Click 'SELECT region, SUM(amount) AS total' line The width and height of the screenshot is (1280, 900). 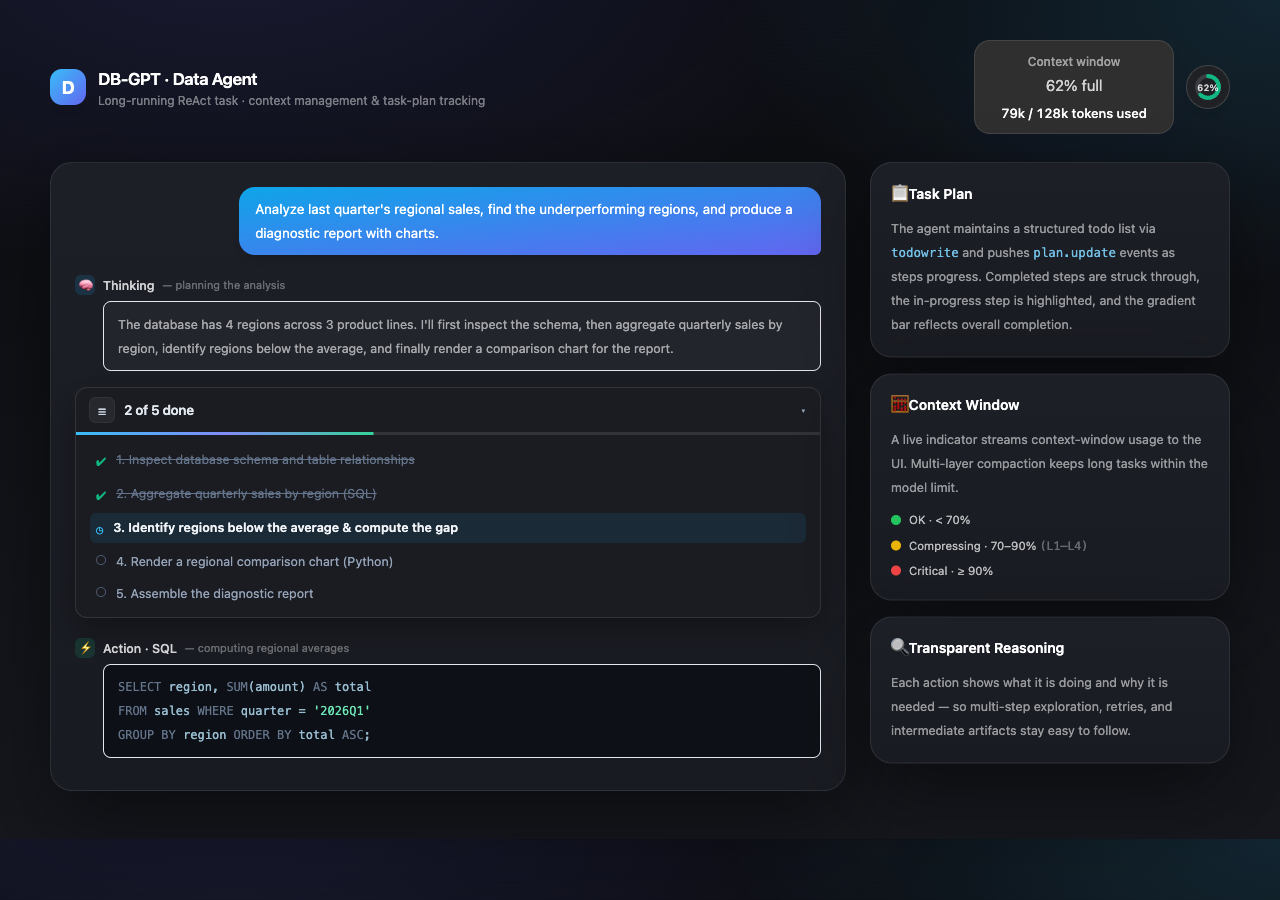(244, 687)
